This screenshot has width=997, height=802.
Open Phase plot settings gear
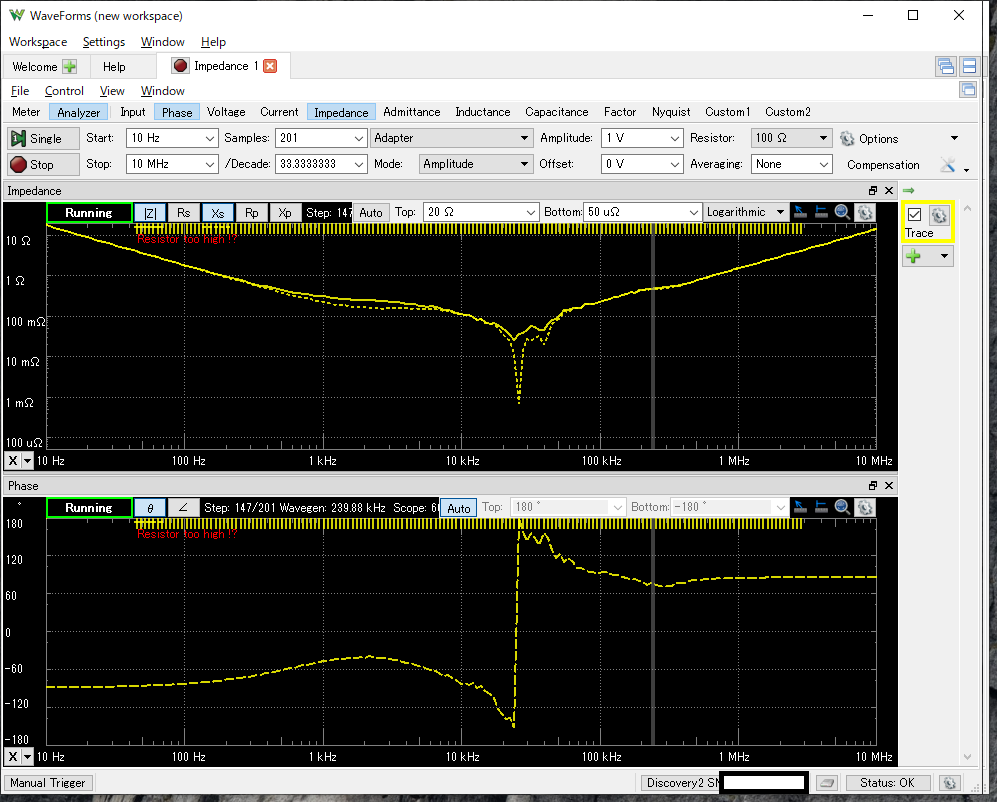865,508
